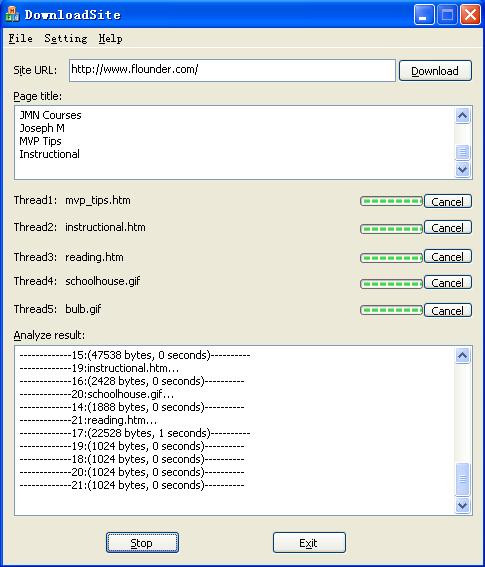The image size is (485, 567).
Task: Click the 'bulb.gif' Thread5 filename
Action: click(83, 310)
